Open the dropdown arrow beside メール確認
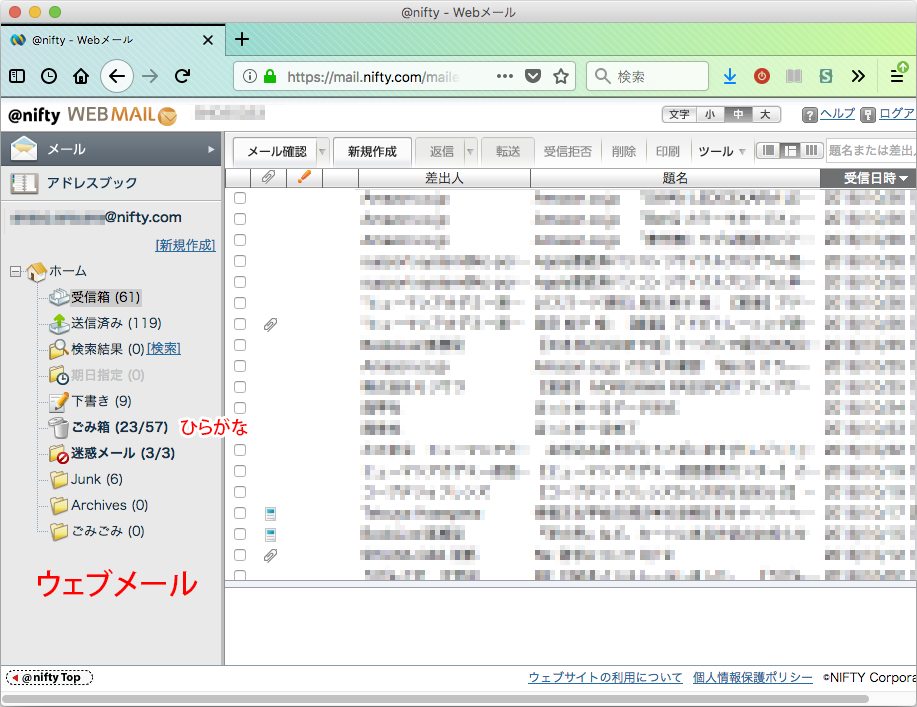 tap(322, 152)
